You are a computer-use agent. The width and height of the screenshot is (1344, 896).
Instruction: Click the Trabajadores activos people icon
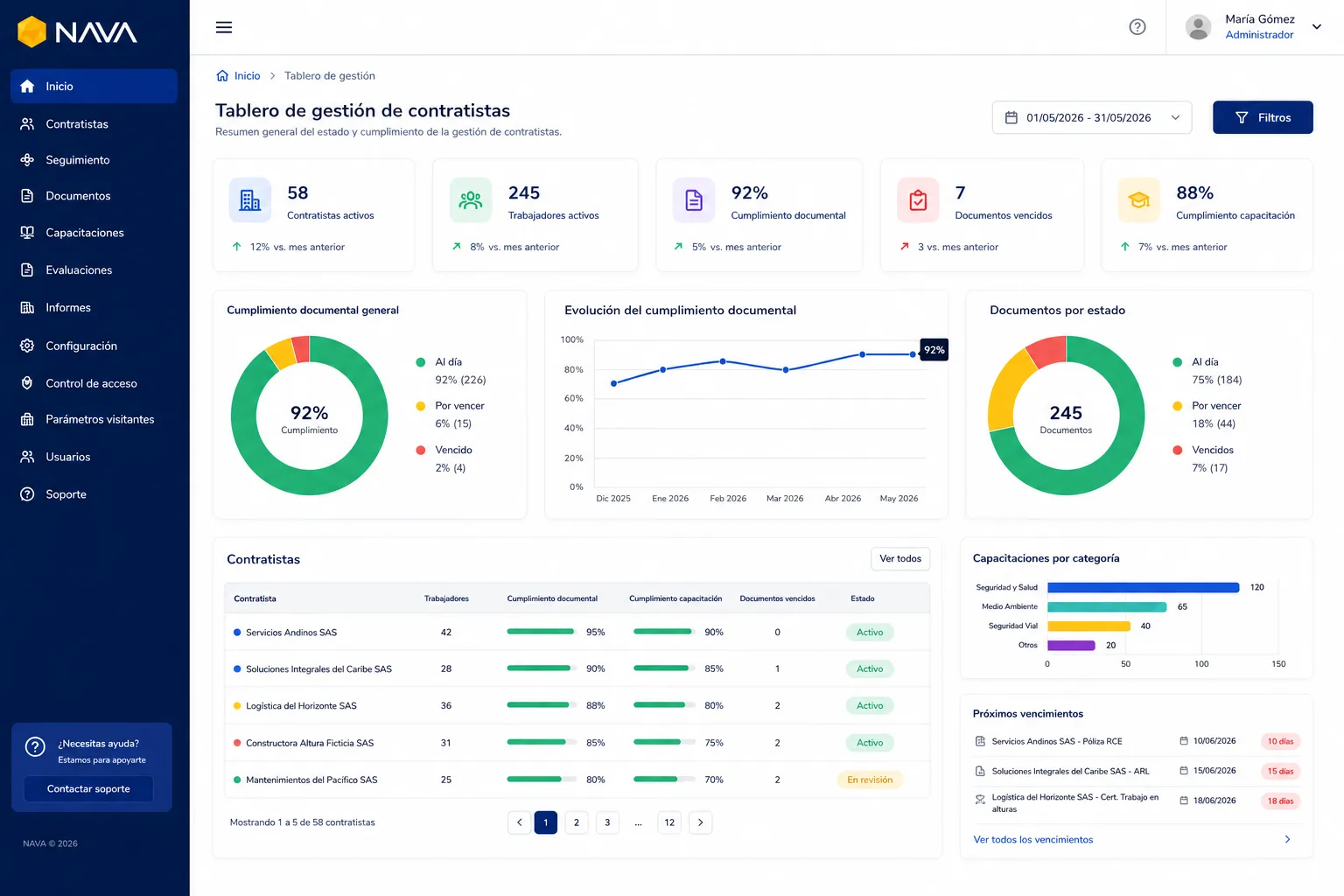(471, 199)
